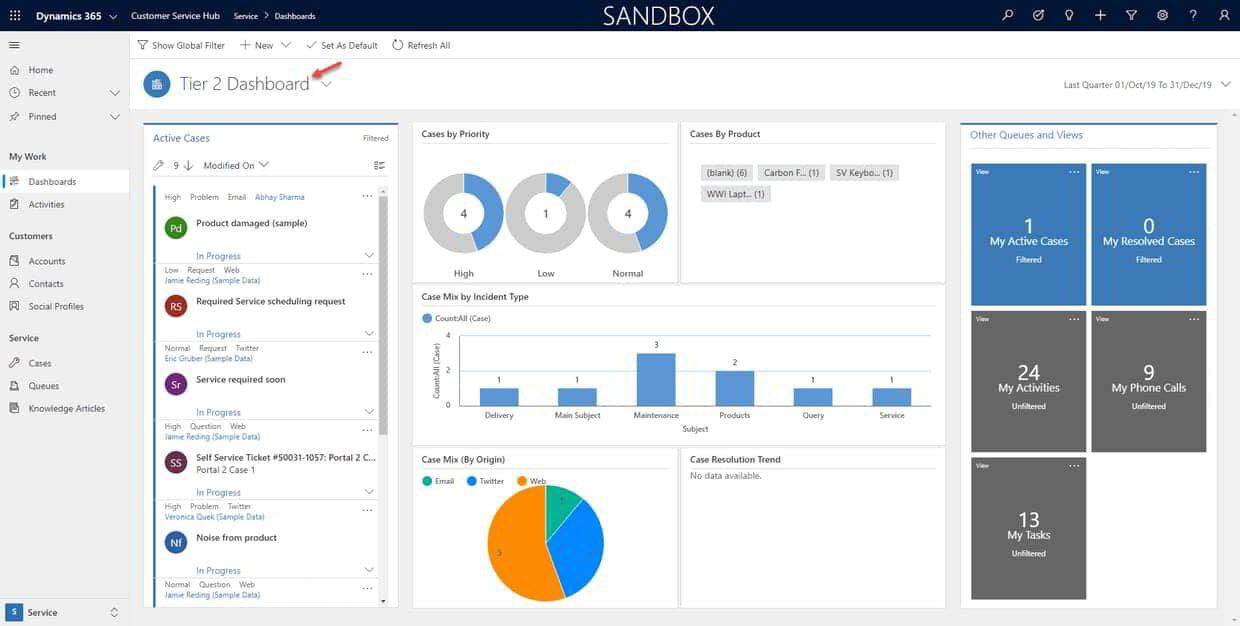Open the New button dropdown arrow

(286, 45)
